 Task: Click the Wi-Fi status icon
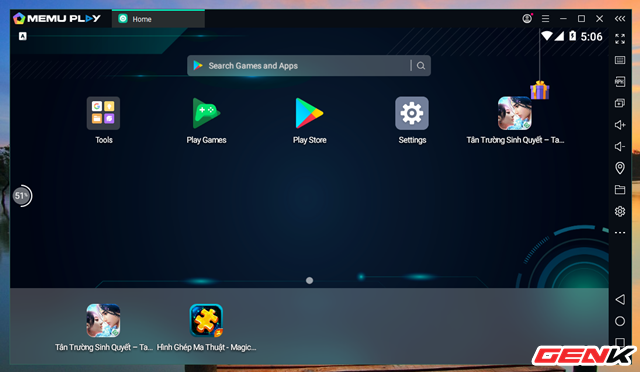point(547,36)
